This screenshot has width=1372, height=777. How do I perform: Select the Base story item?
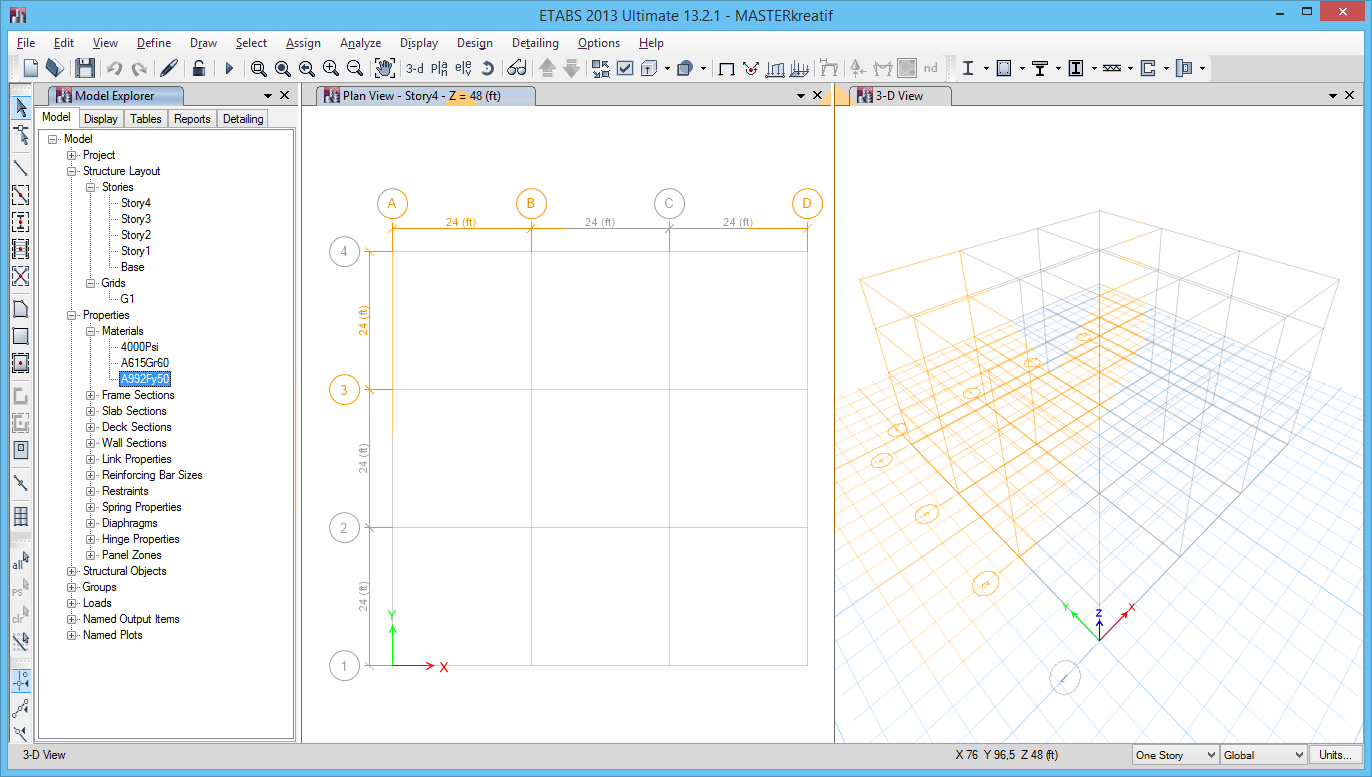pos(133,267)
